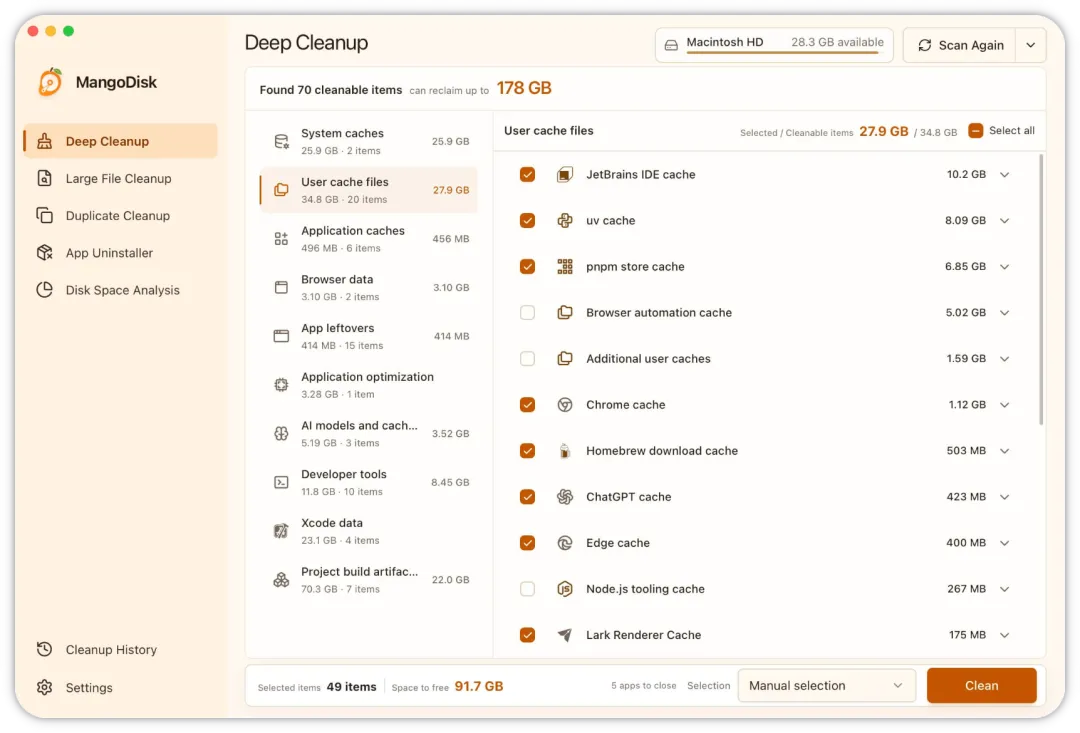Uncheck the Homebrew download cache checkbox
Screen dimensions: 1080x733
[528, 451]
